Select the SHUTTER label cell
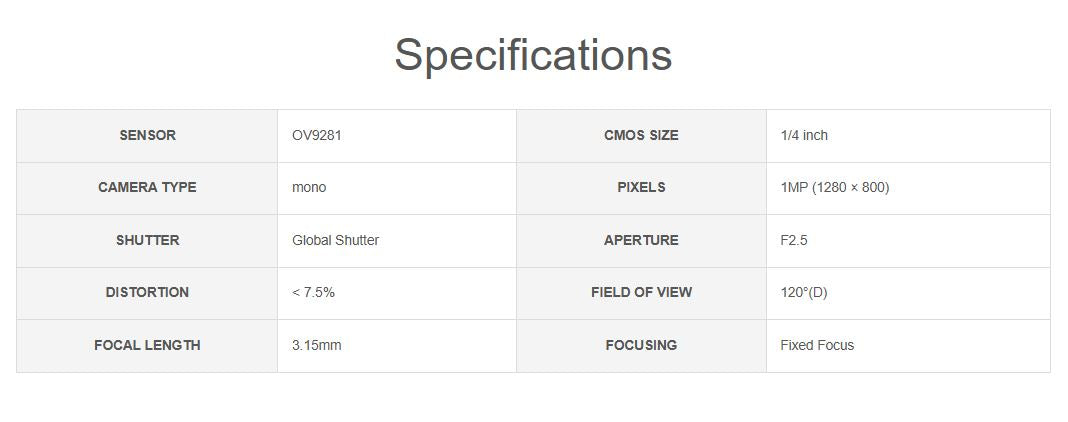 click(x=147, y=240)
